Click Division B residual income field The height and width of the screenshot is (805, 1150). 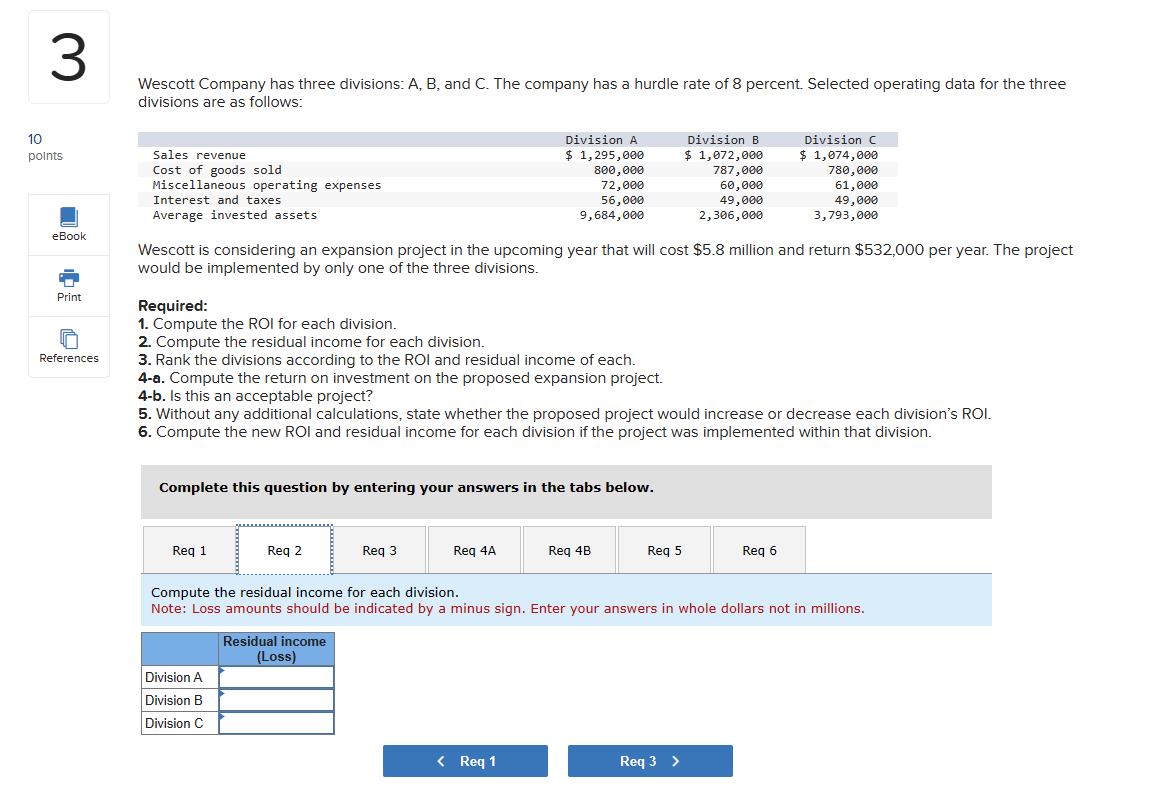[x=276, y=700]
